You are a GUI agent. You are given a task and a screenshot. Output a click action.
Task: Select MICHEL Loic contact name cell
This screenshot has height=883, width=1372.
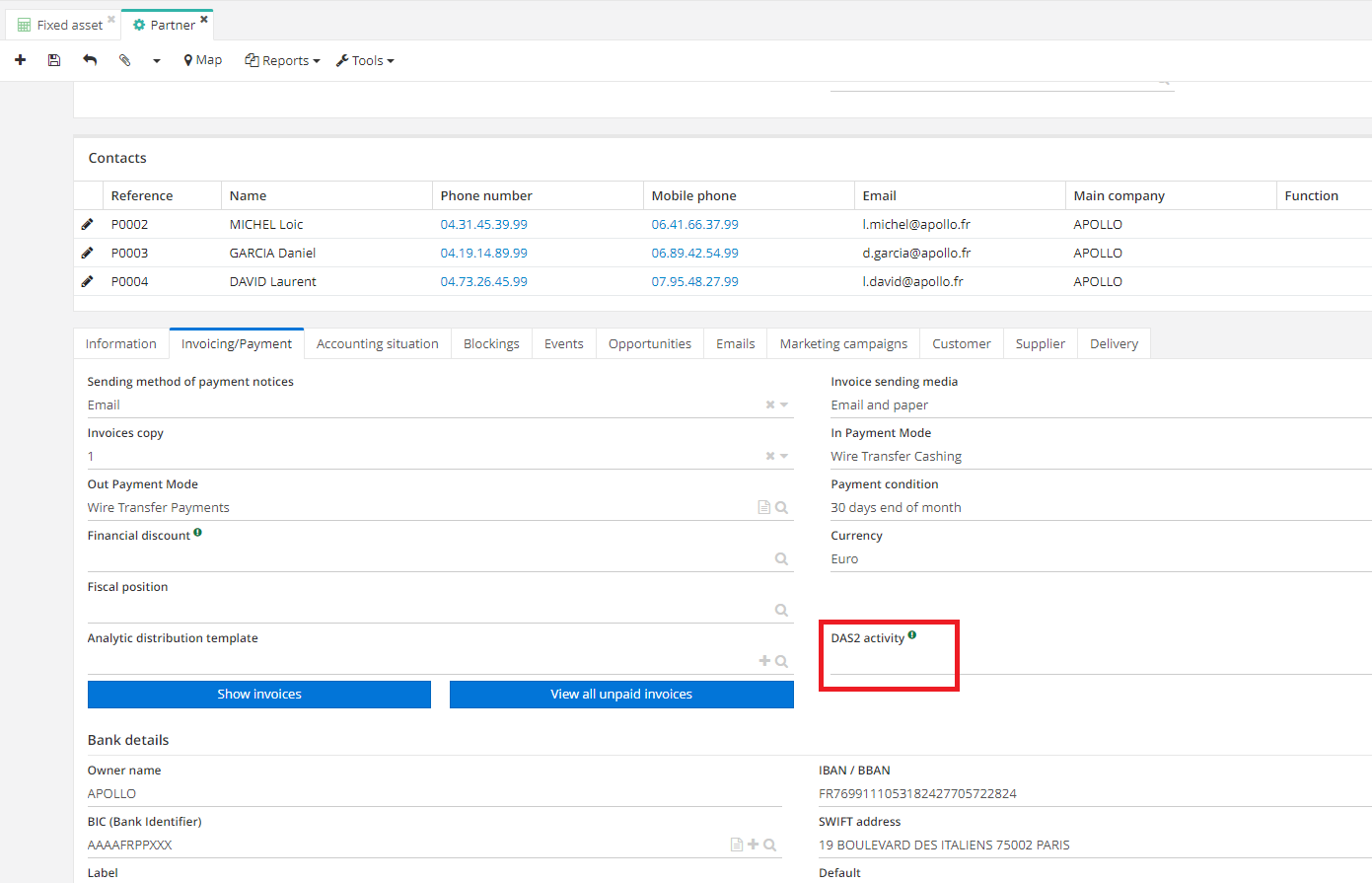(x=326, y=224)
